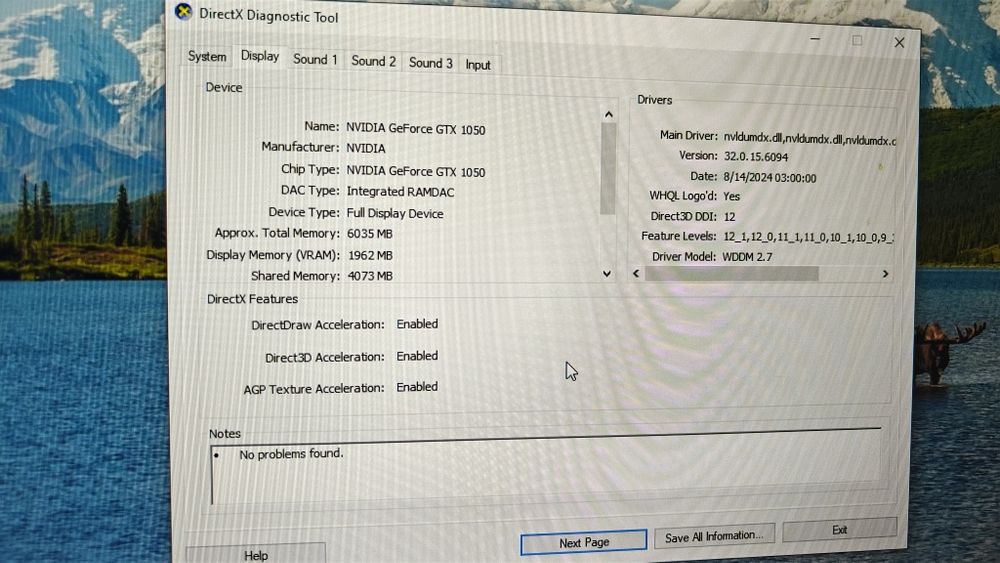
Task: Click the Full Display Device value
Action: click(395, 214)
